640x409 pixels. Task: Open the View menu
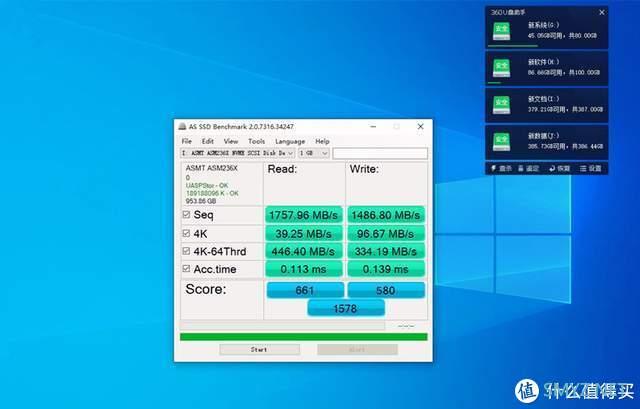coord(231,141)
